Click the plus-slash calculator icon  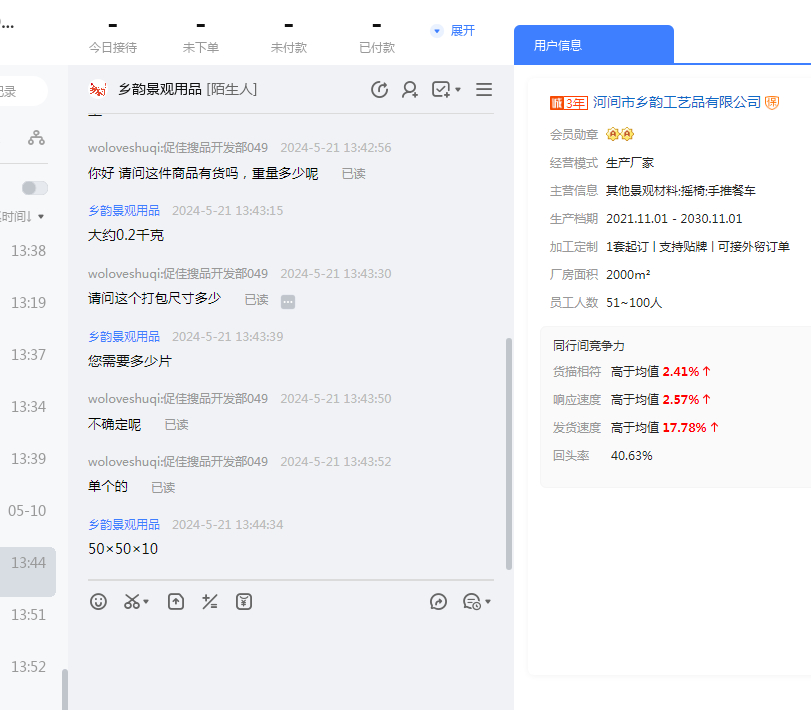[210, 601]
